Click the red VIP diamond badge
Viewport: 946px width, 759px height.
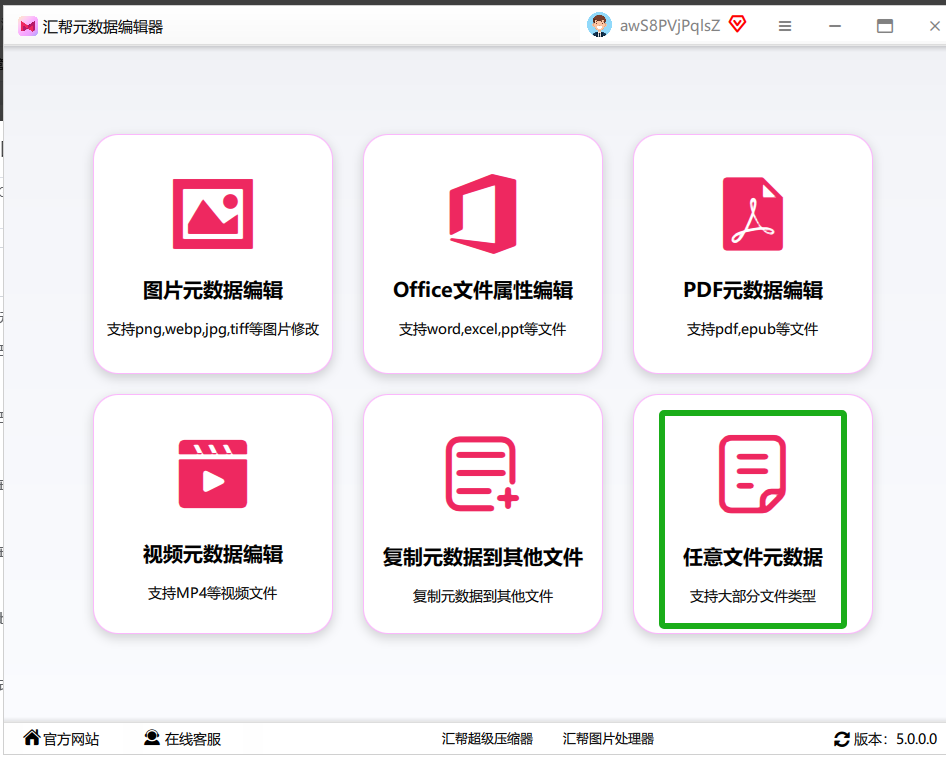click(x=737, y=24)
